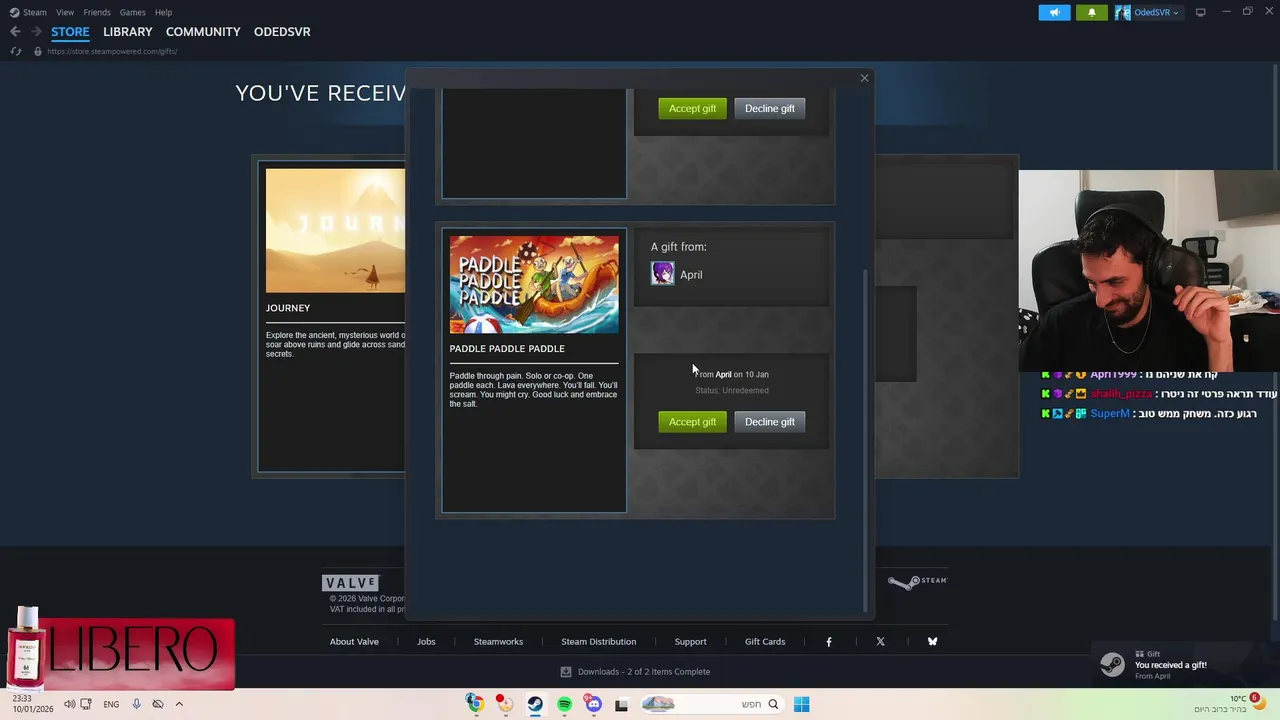Click the Valve logo in footer
This screenshot has height=720, width=1280.
point(350,583)
